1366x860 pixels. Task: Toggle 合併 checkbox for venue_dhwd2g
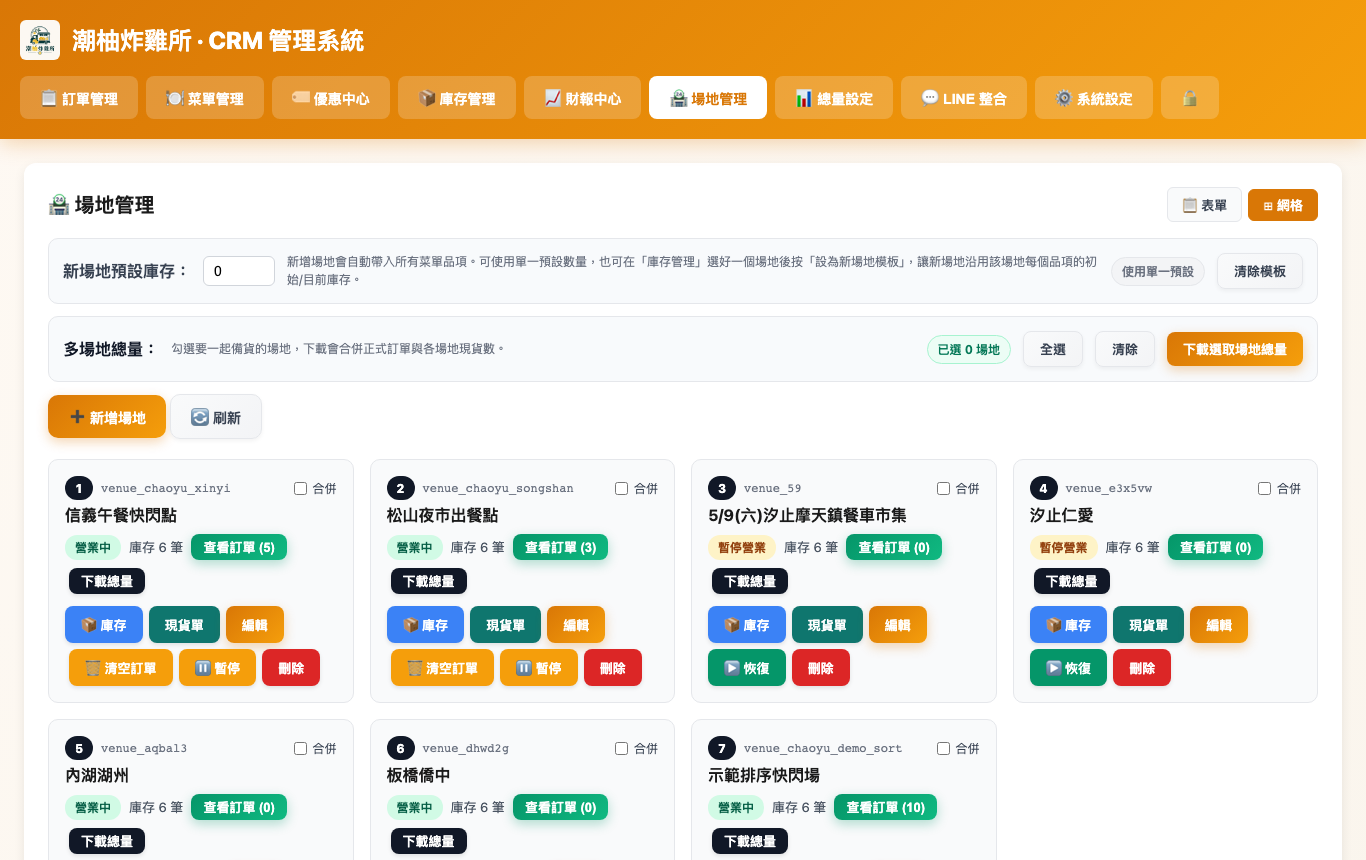click(622, 749)
